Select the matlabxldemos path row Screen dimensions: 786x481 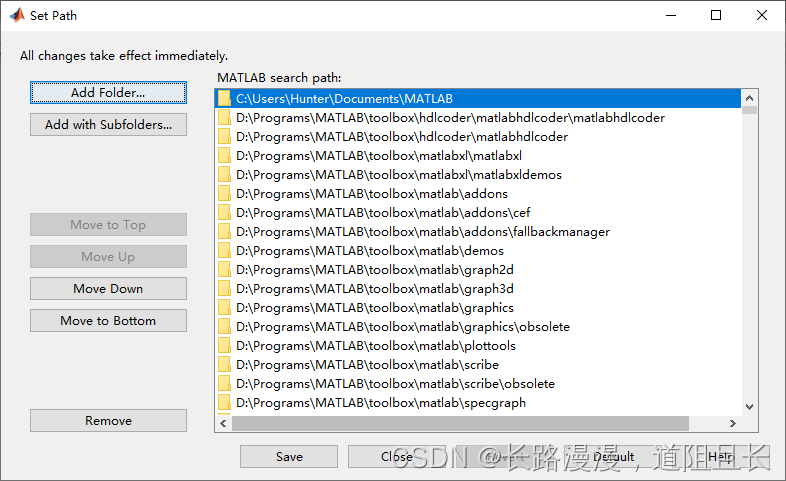tap(478, 175)
